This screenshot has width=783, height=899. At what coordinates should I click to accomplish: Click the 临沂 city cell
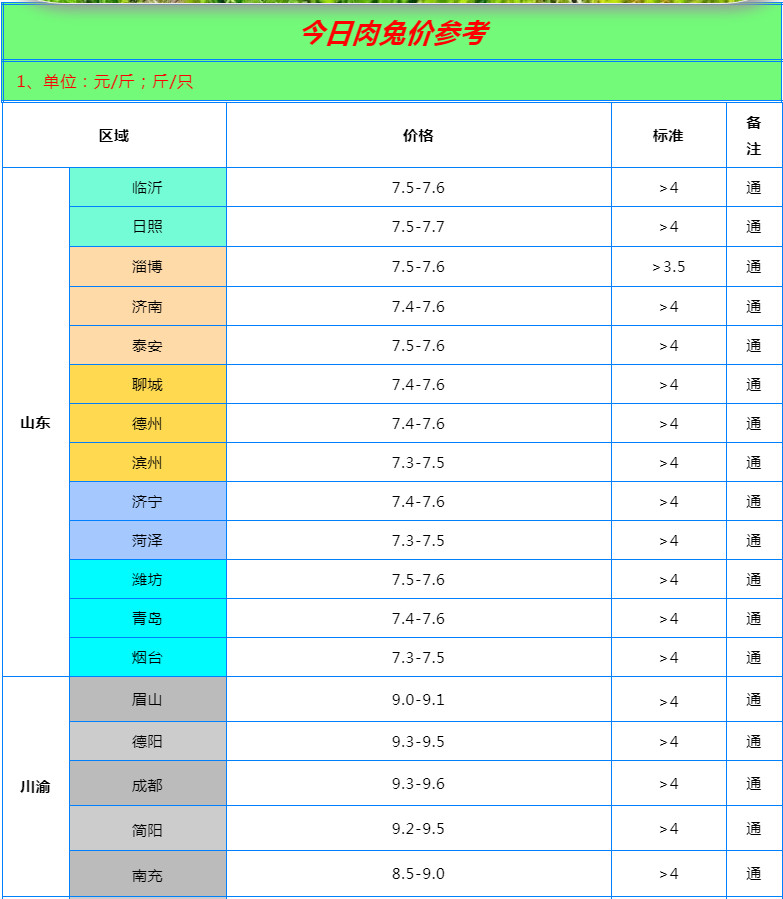click(147, 188)
